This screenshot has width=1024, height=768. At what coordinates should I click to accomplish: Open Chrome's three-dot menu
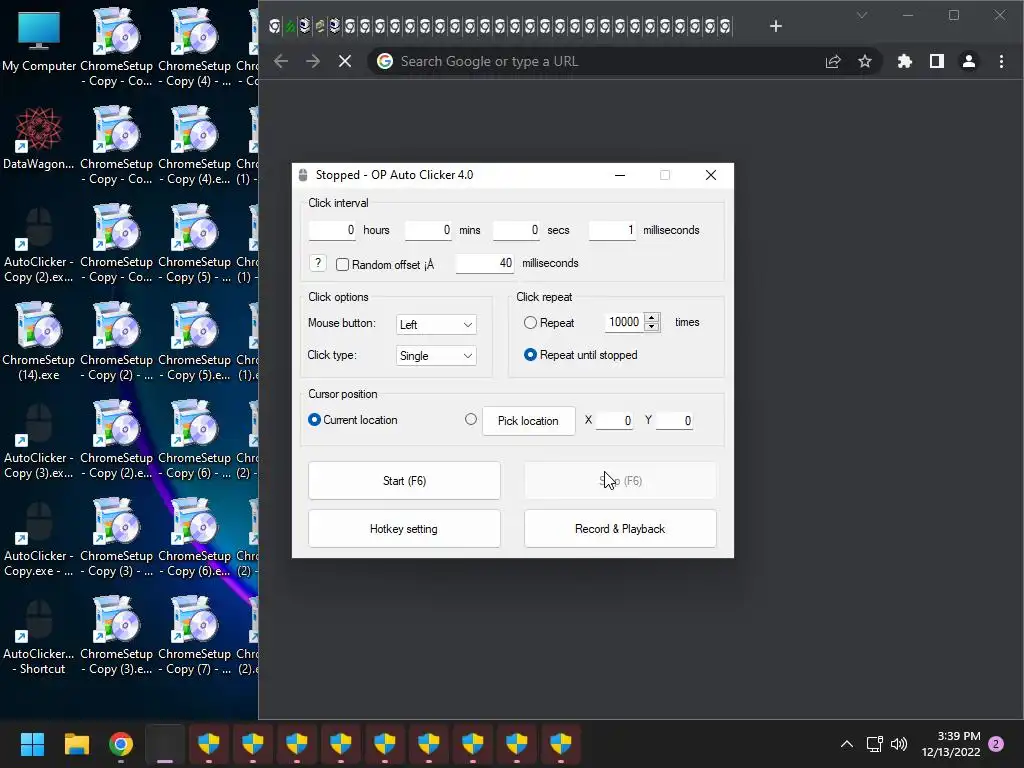coord(1001,61)
